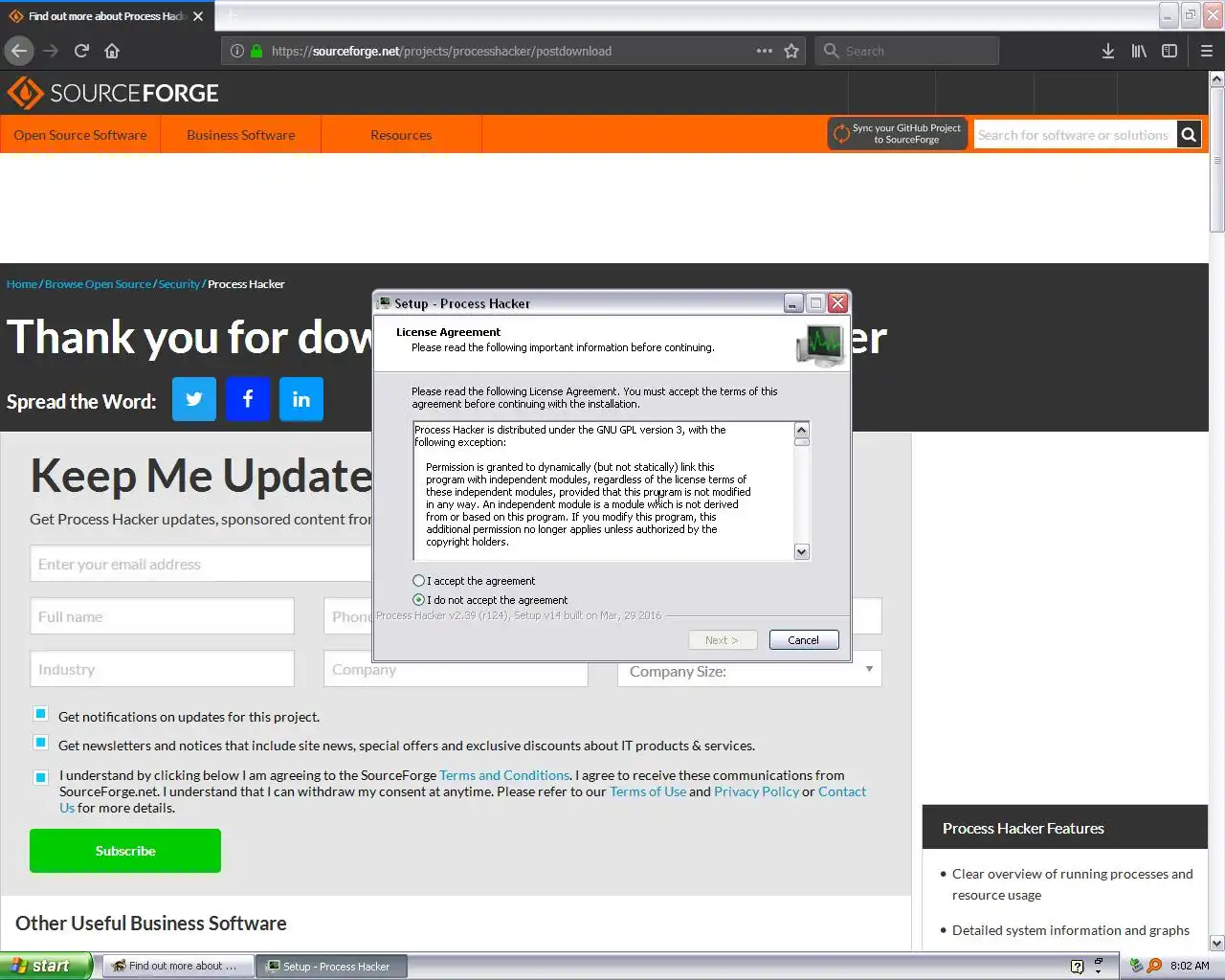Toggle SourceForge terms agreement checkbox
The height and width of the screenshot is (980, 1225).
pos(40,777)
